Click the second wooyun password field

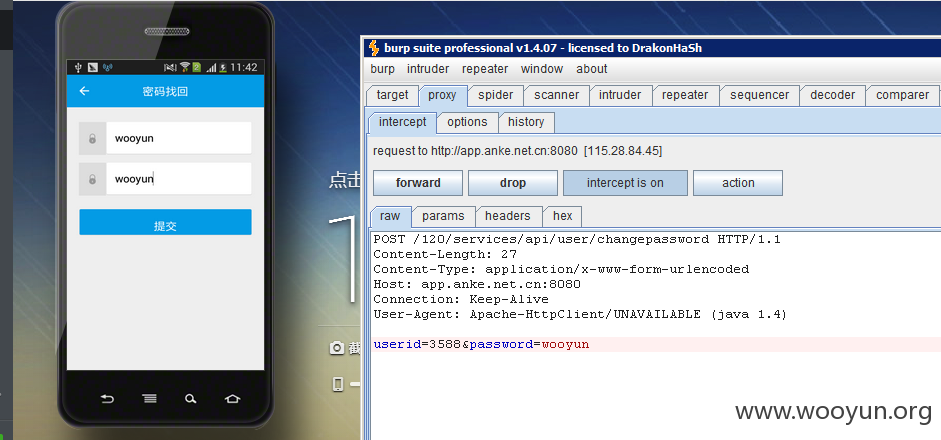(x=179, y=179)
